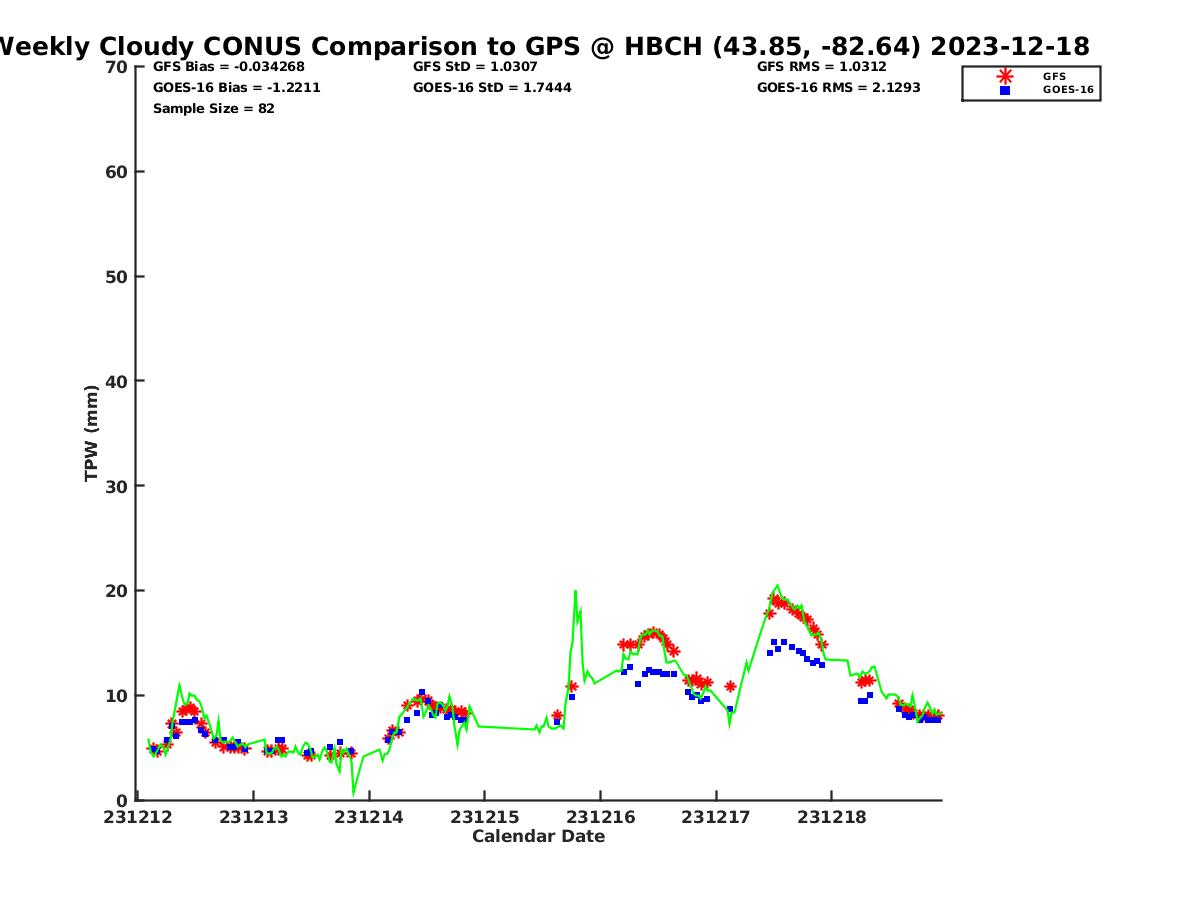Click the GOES-16 legend label
1200x900 pixels.
click(1068, 90)
